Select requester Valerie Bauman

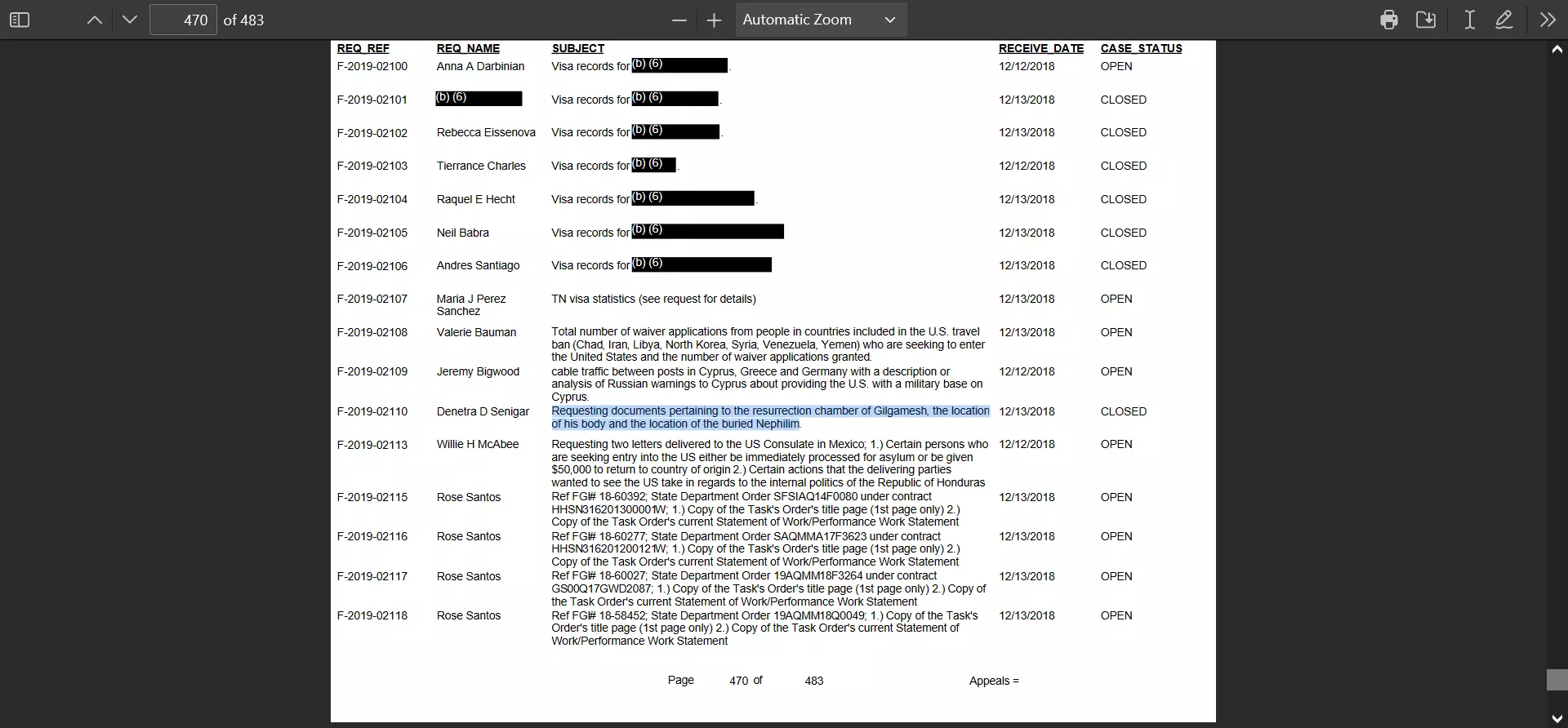click(x=476, y=332)
